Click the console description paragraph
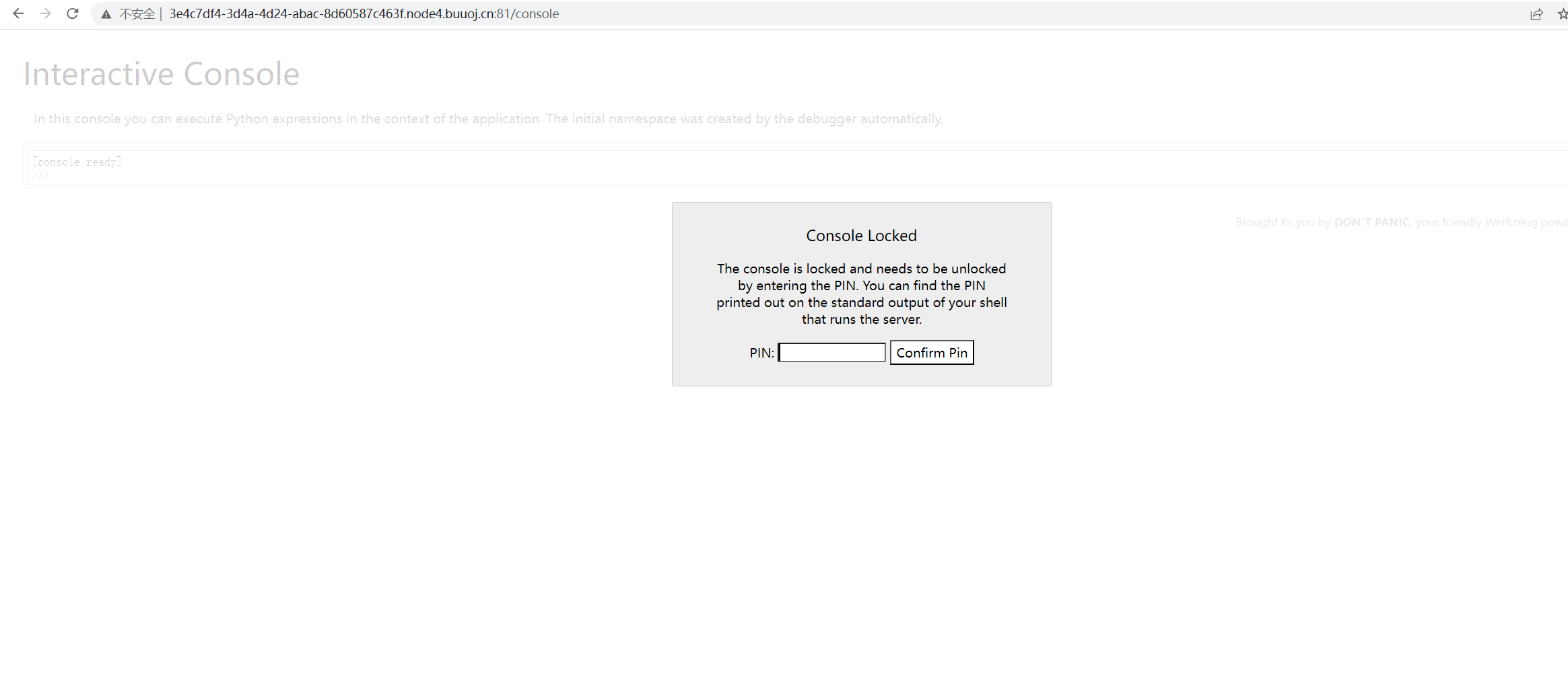This screenshot has width=1568, height=684. click(x=488, y=118)
